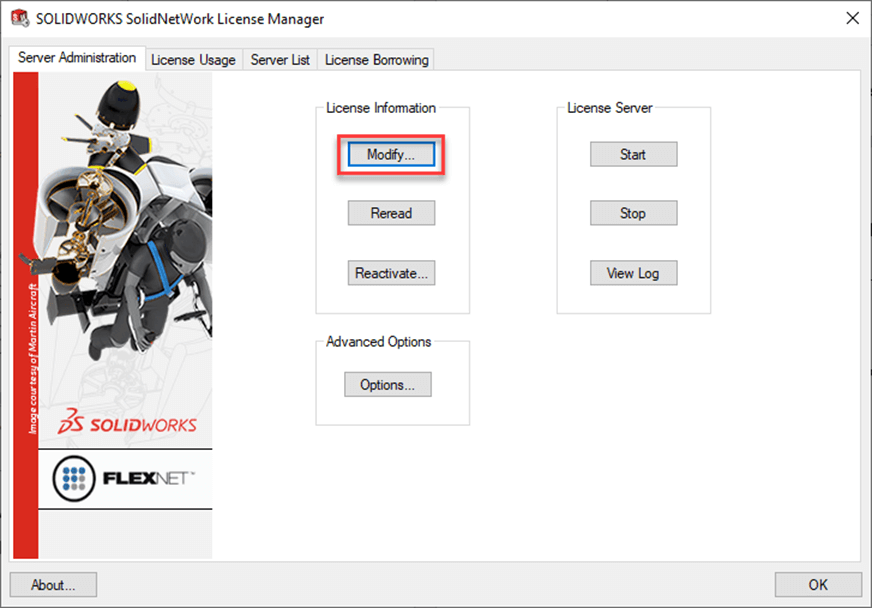Click the FLEXNET logo

click(x=125, y=479)
